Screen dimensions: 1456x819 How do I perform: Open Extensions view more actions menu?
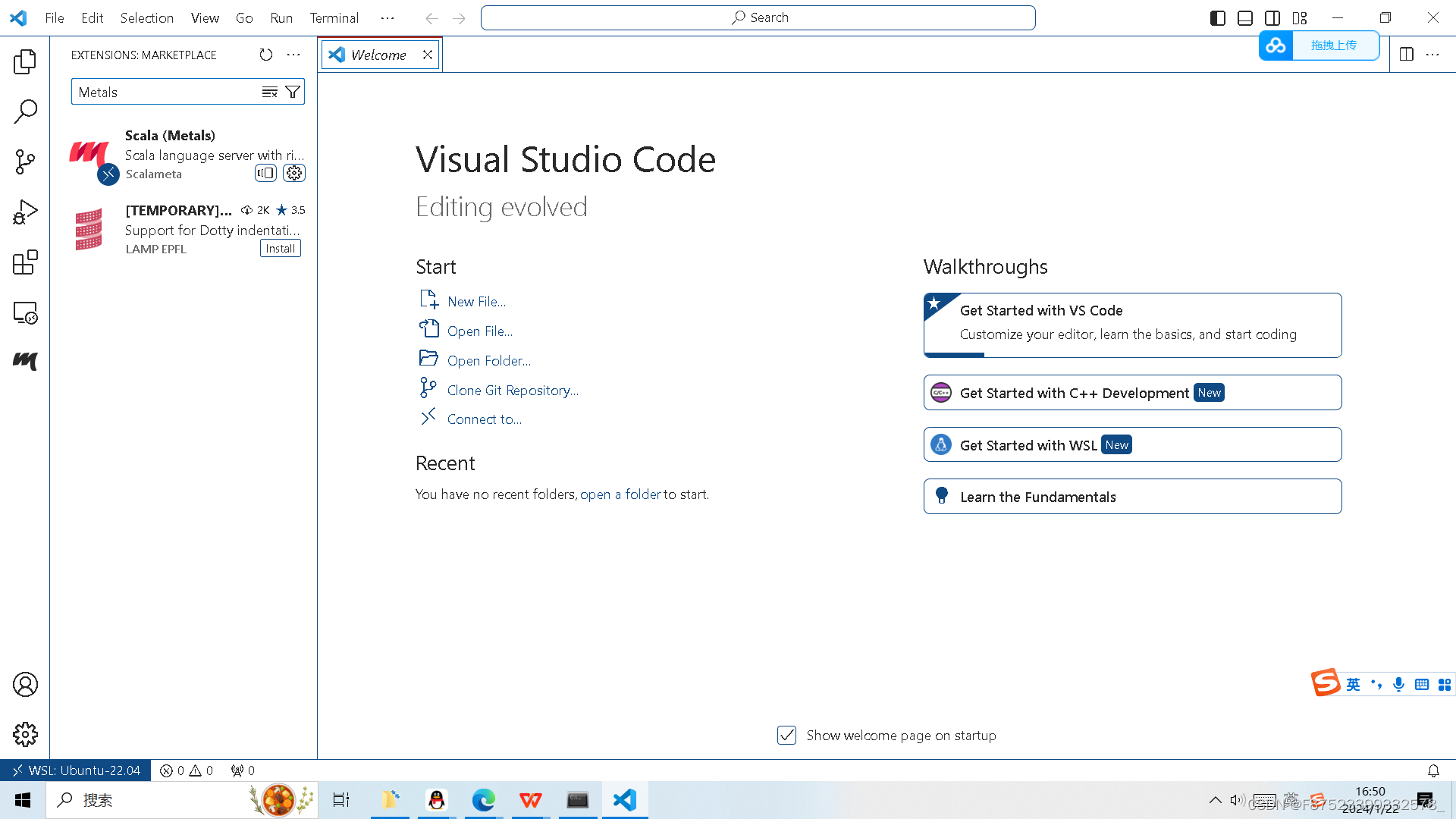(x=293, y=55)
